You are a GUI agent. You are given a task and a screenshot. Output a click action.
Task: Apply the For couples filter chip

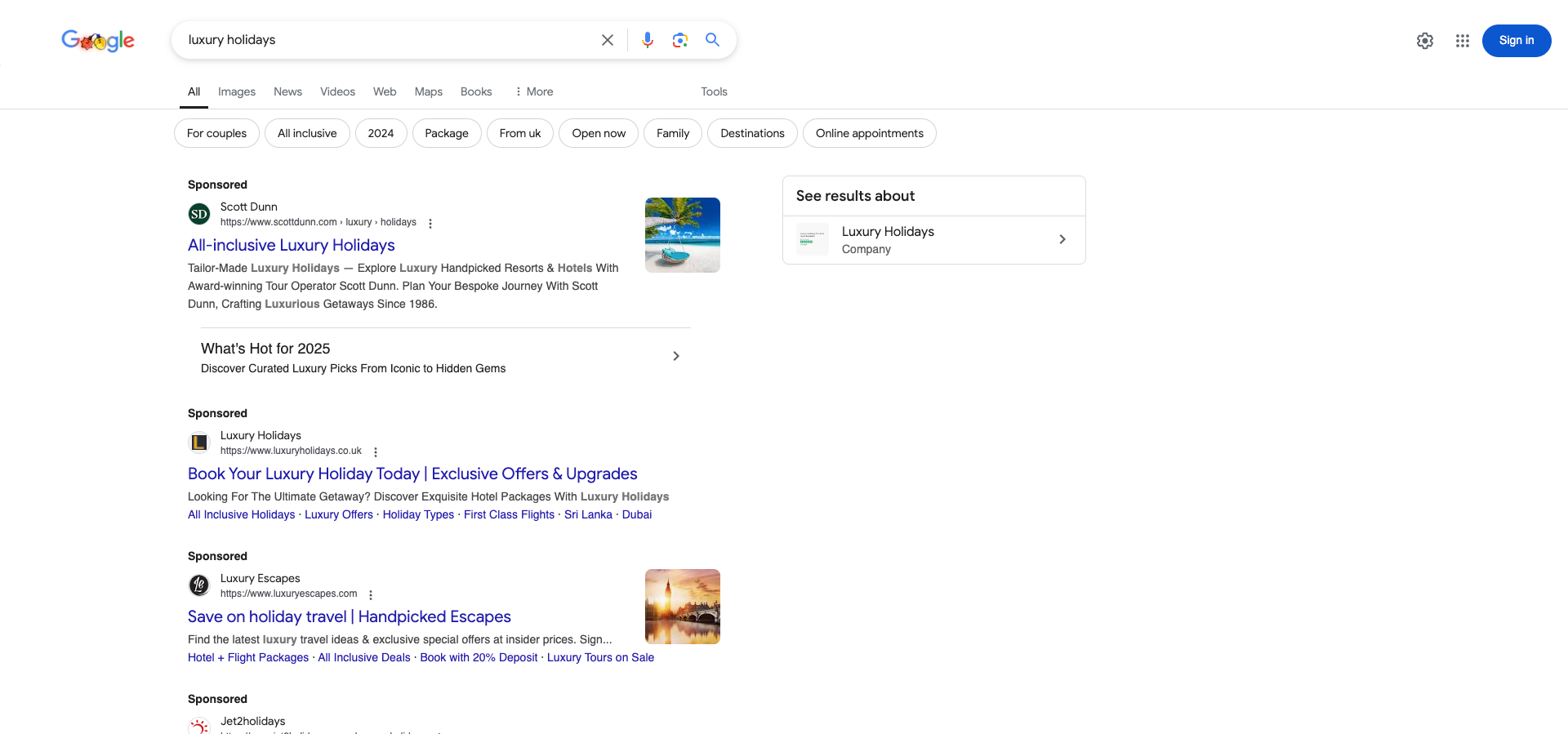pos(216,133)
